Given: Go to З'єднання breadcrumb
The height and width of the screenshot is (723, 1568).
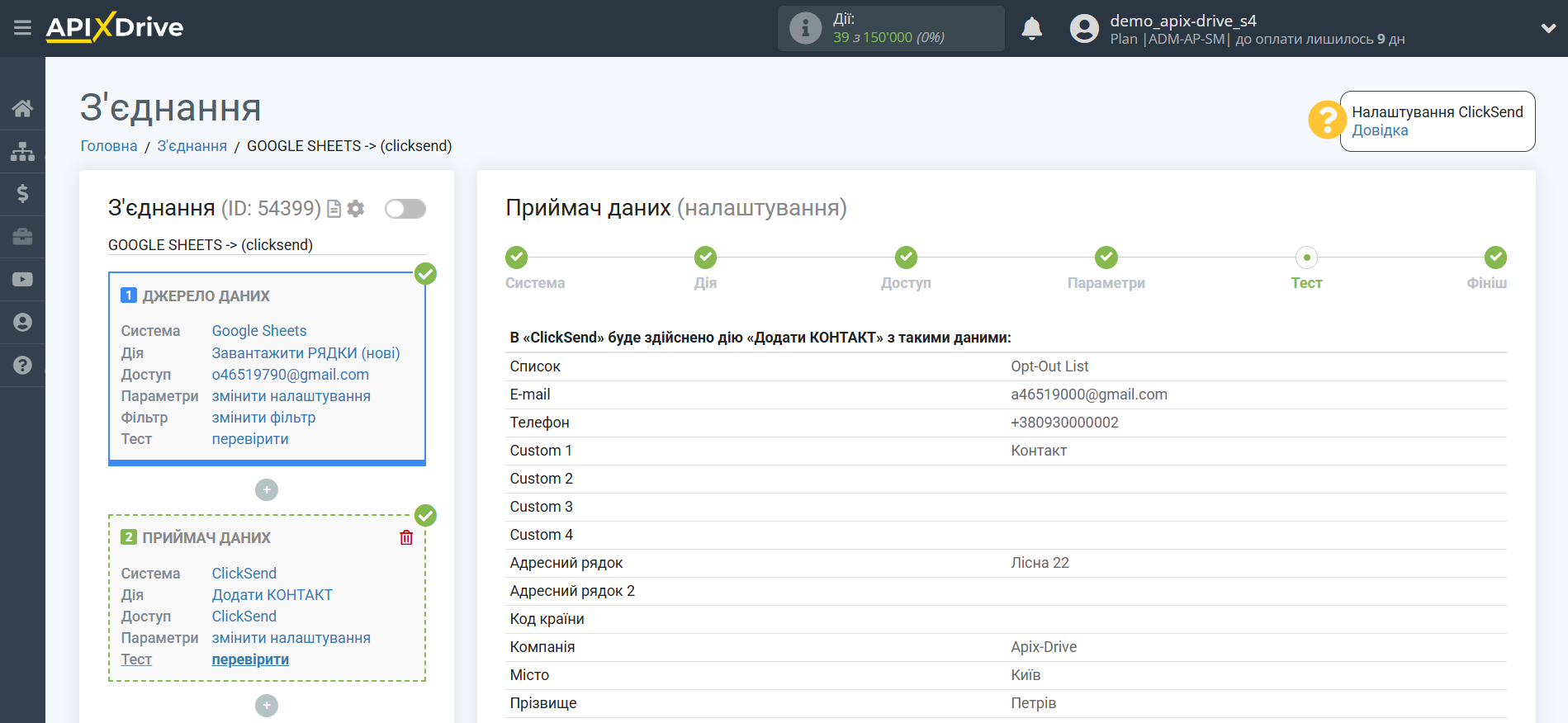Looking at the screenshot, I should [x=192, y=146].
